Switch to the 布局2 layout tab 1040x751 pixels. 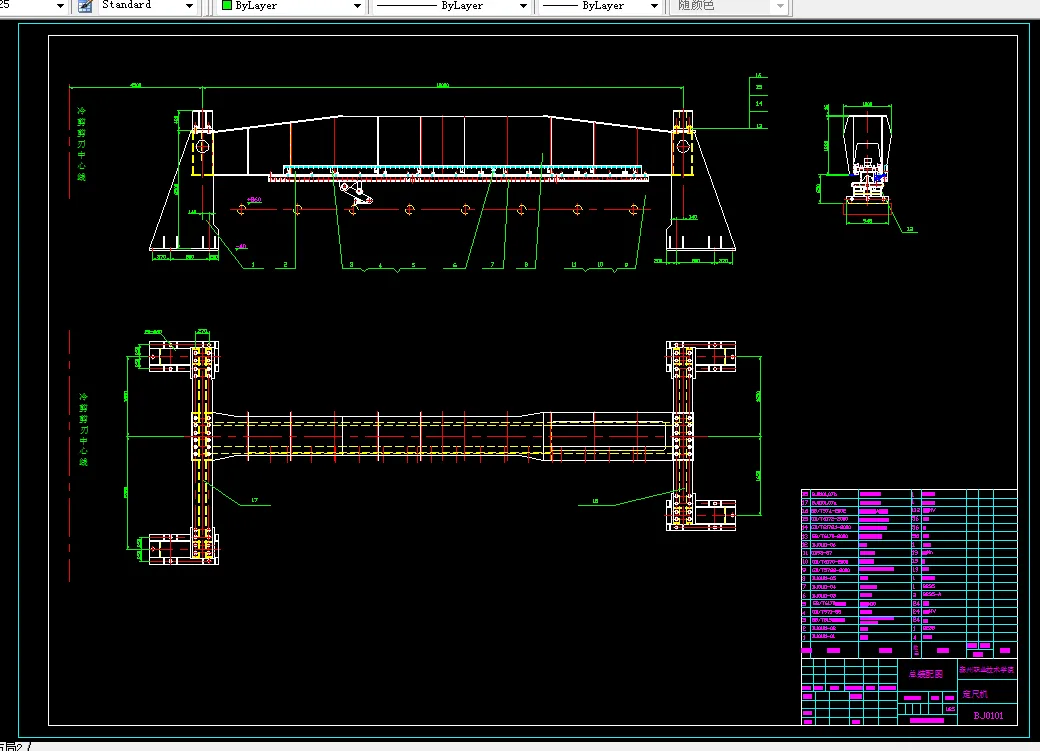coord(12,746)
